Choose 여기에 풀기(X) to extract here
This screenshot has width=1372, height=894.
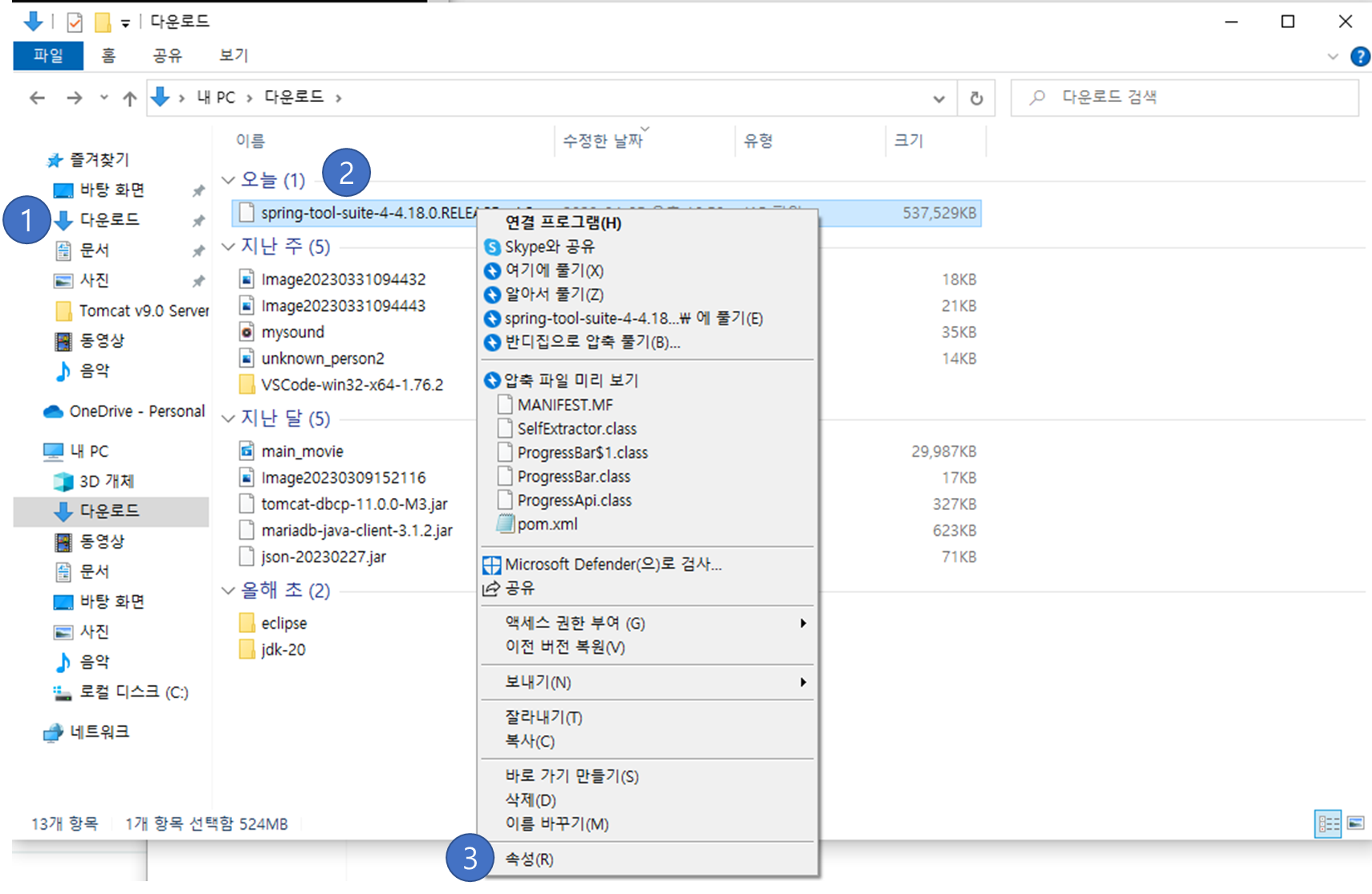[647, 271]
